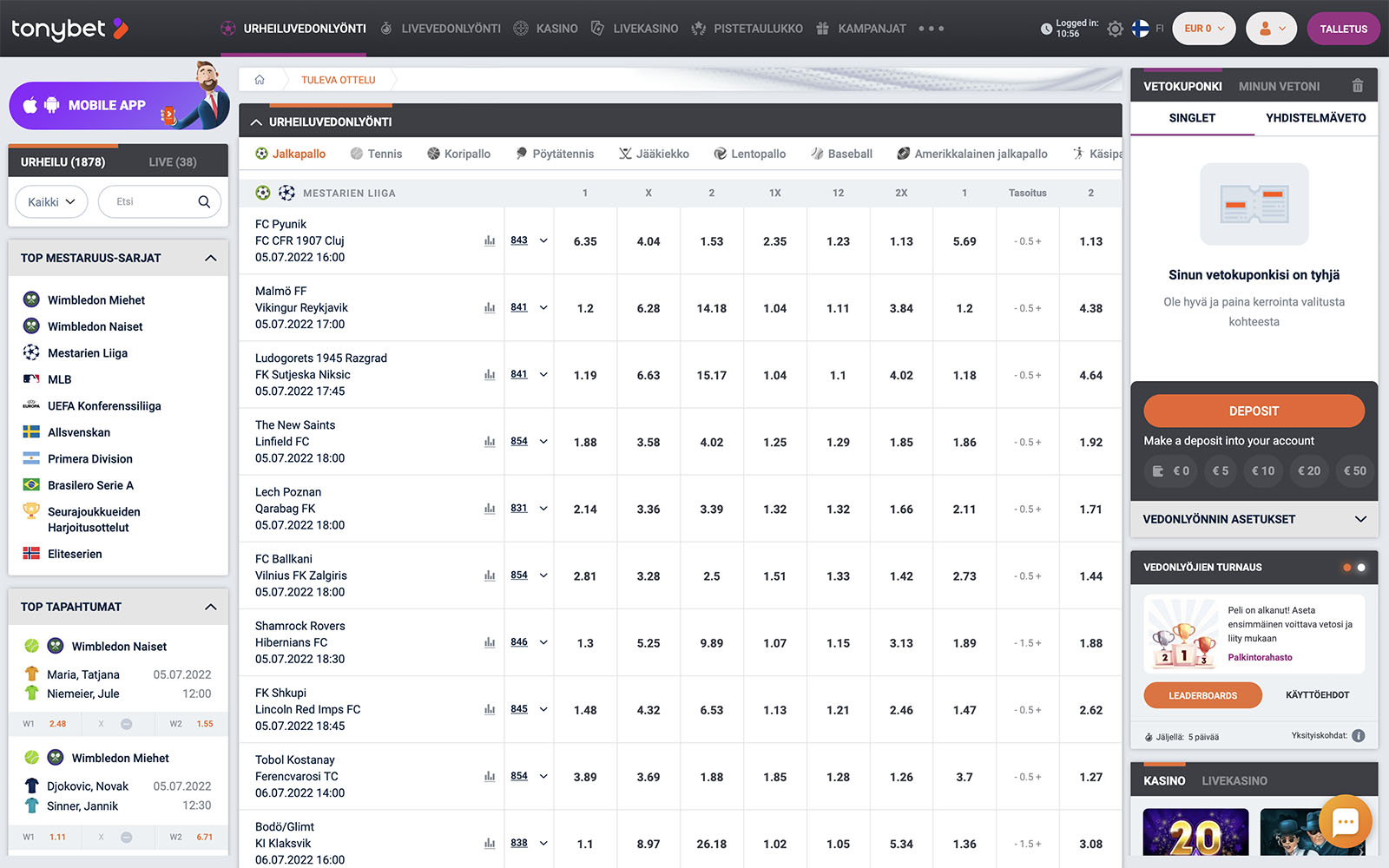Click the home icon in breadcrumb

pos(260,80)
